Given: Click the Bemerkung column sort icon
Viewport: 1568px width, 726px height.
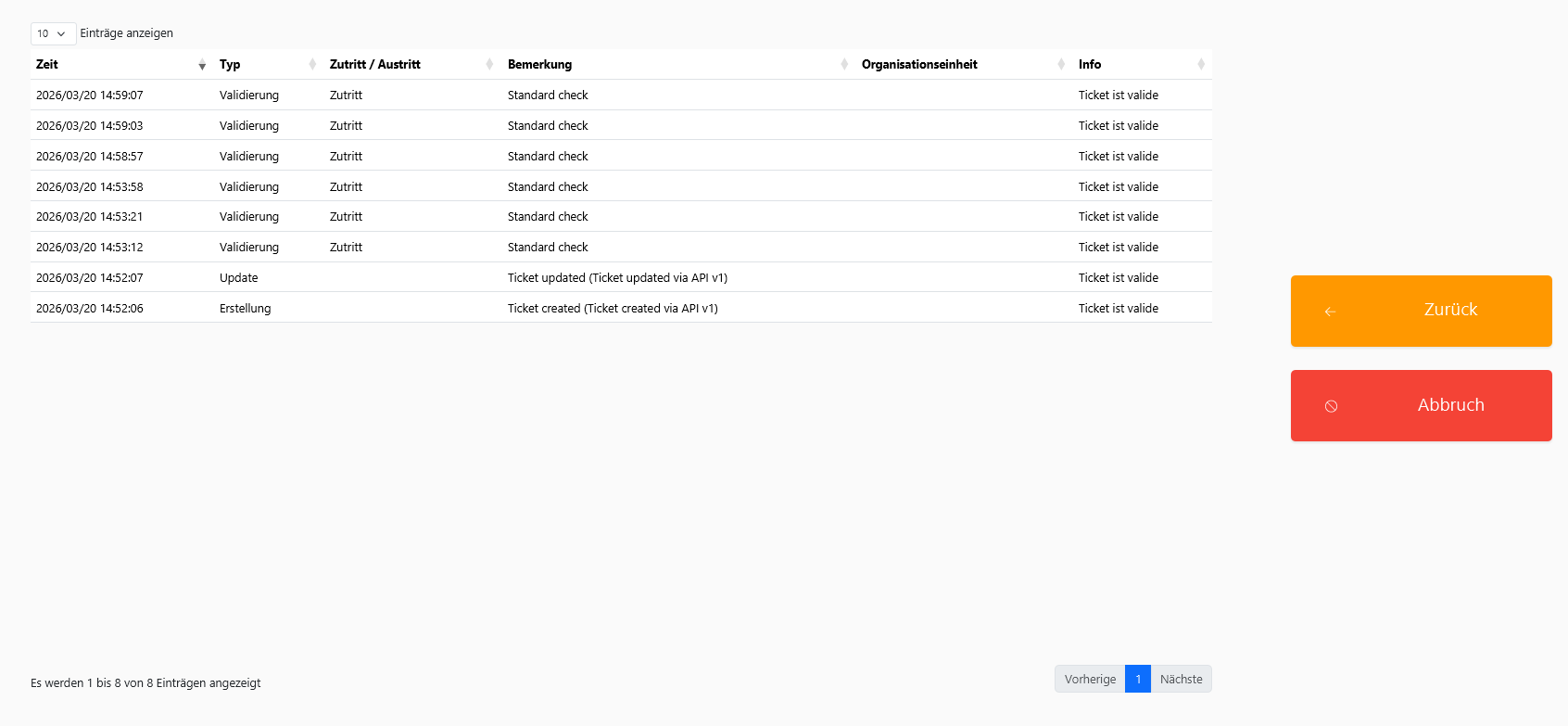Looking at the screenshot, I should coord(844,65).
